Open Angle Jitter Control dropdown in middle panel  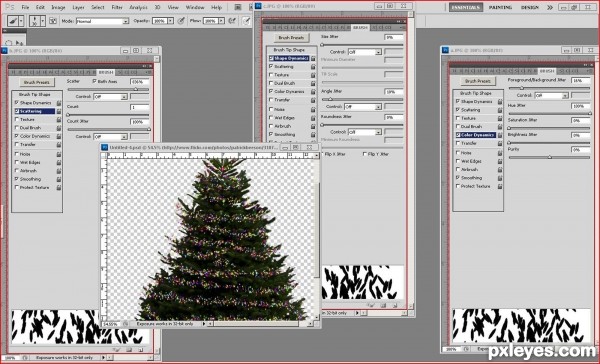tap(363, 107)
